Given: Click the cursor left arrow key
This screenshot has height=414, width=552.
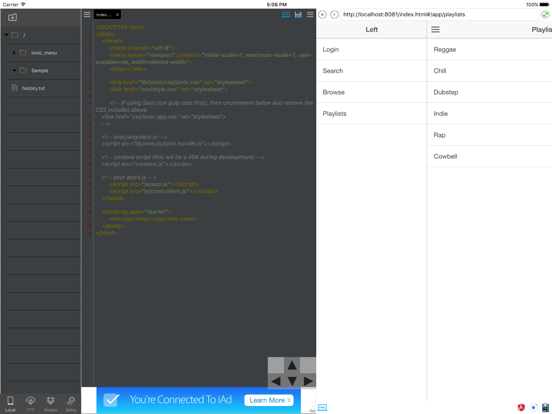Looking at the screenshot, I should click(276, 381).
